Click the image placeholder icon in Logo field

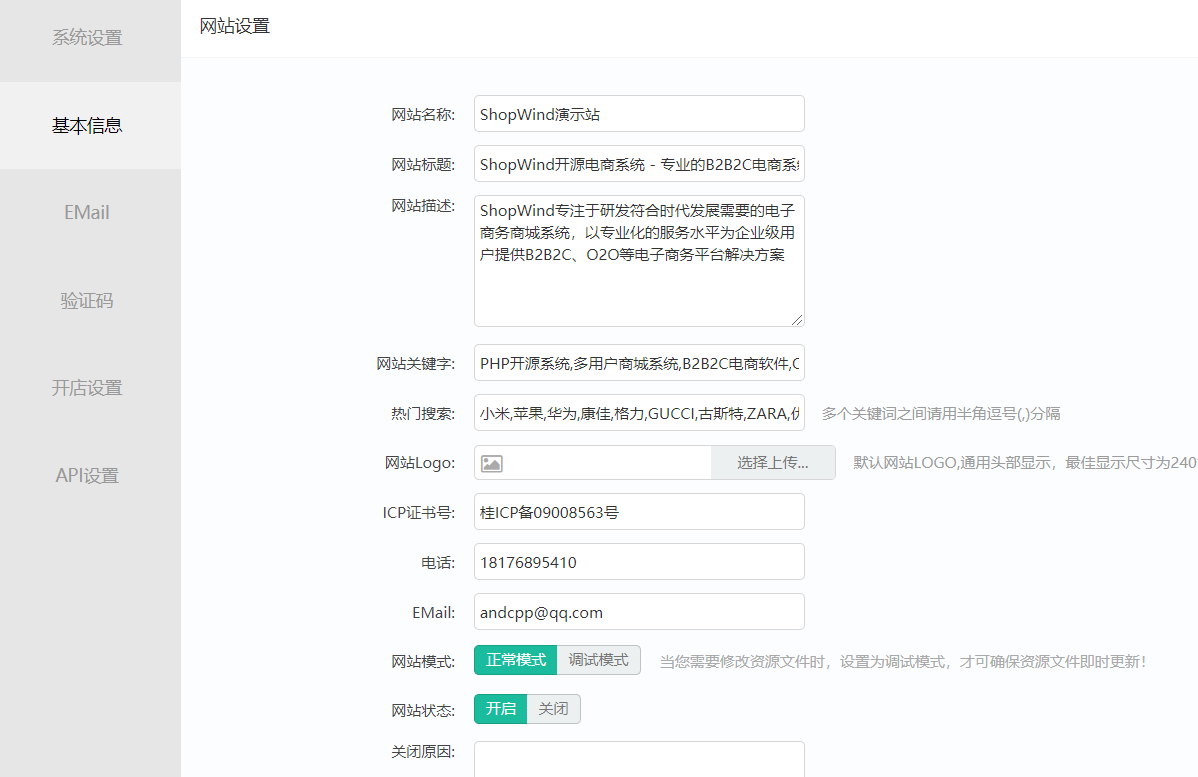click(491, 463)
